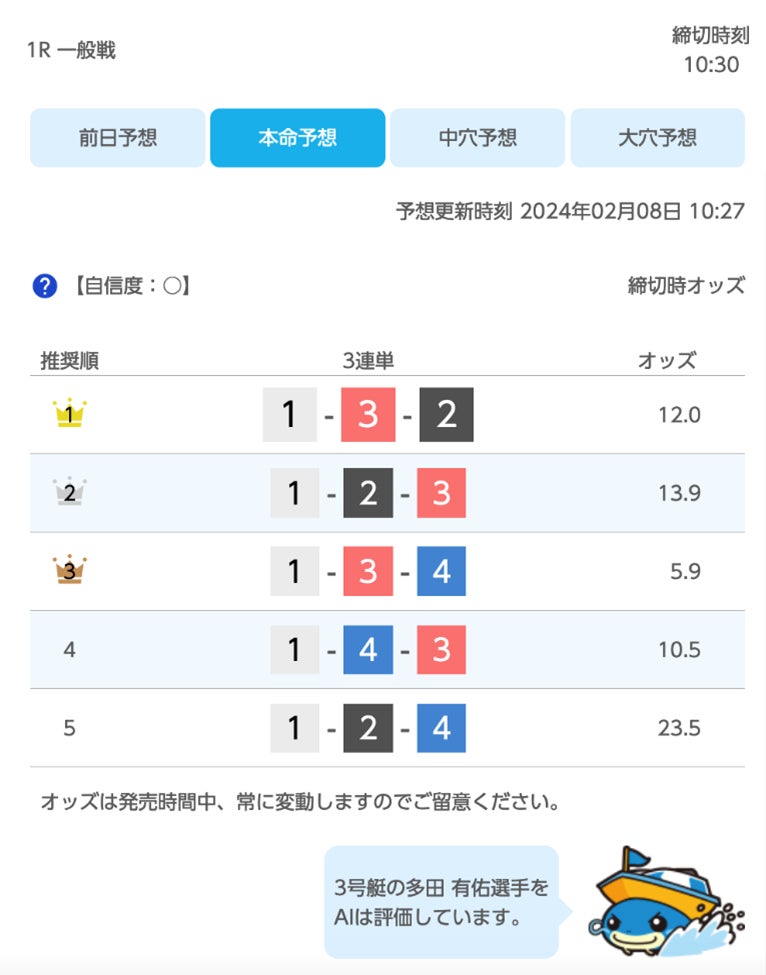This screenshot has width=766, height=975.
Task: Click the 23.5 odds for 1-2-4
Action: click(x=679, y=728)
